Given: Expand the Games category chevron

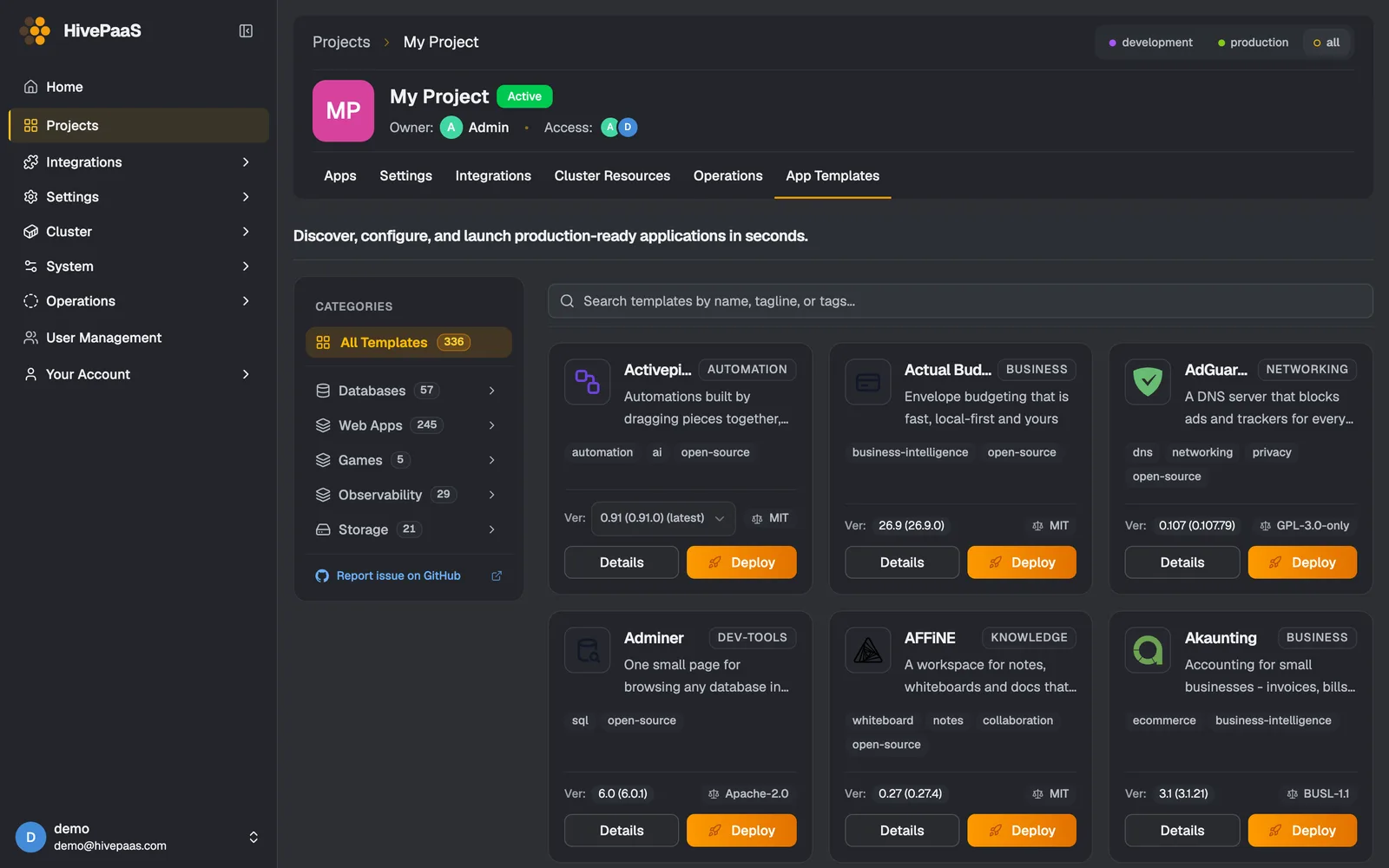Looking at the screenshot, I should click(x=491, y=460).
